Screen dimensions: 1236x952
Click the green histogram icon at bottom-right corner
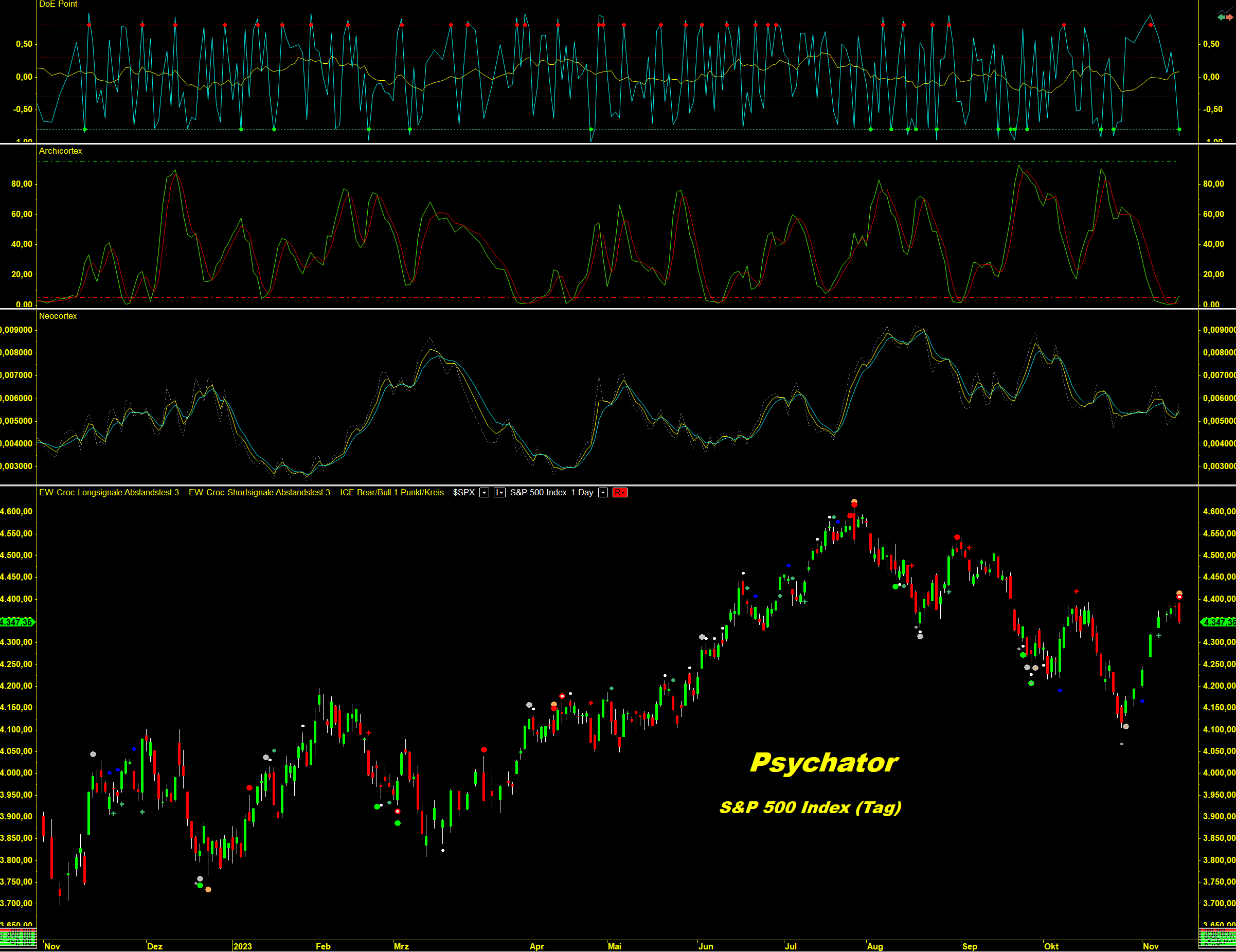1217,939
